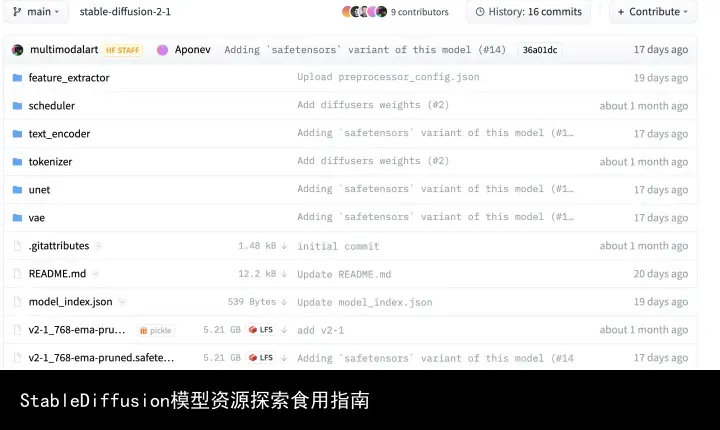
Task: Click the README.md safe-scan indicator icon
Action: pos(95,274)
